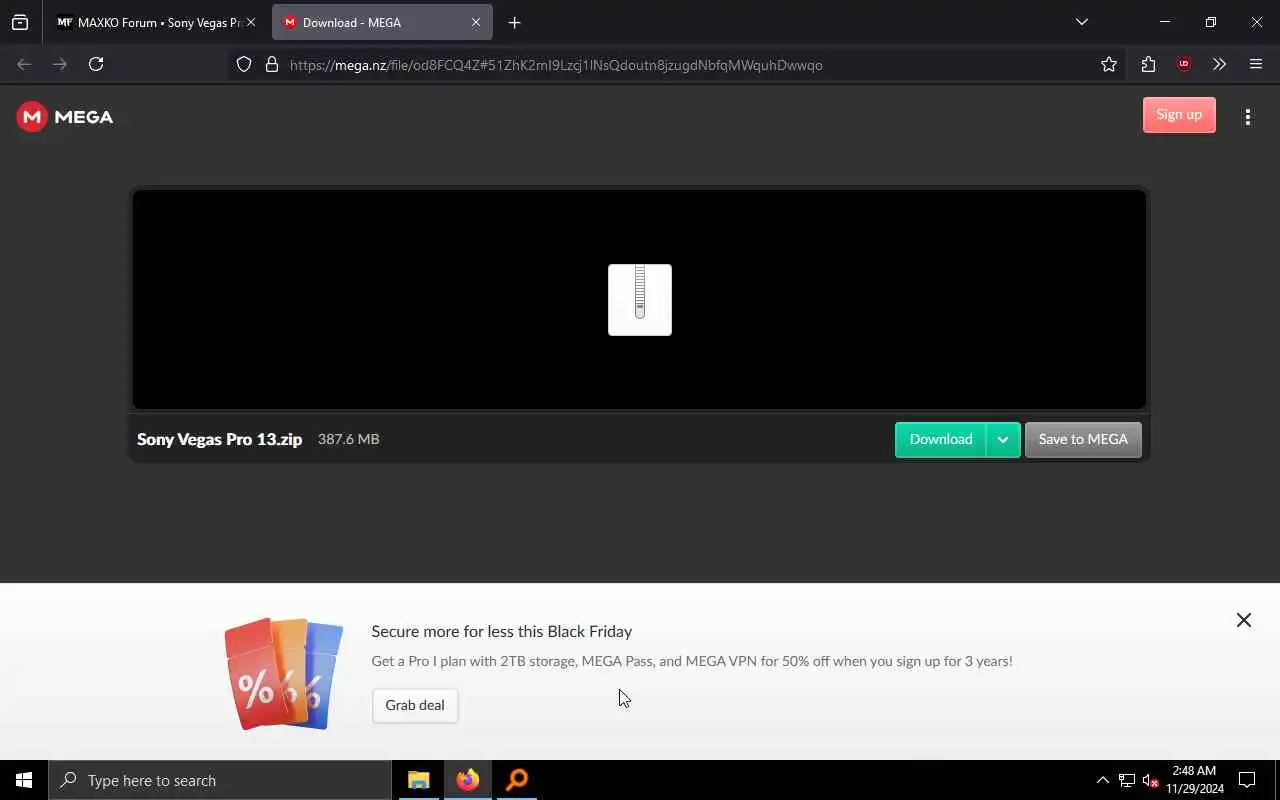Open the Windows notification center
This screenshot has width=1280, height=800.
(1247, 780)
